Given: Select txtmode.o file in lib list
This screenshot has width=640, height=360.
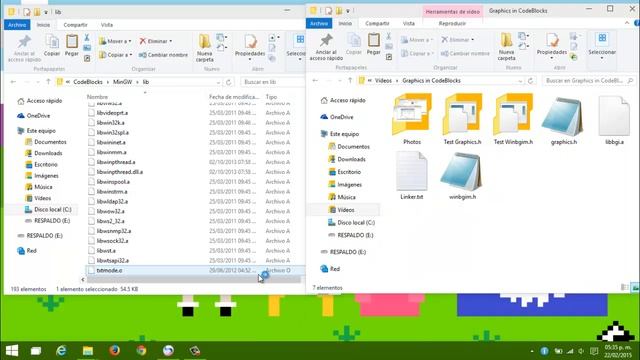Looking at the screenshot, I should click(195, 270).
